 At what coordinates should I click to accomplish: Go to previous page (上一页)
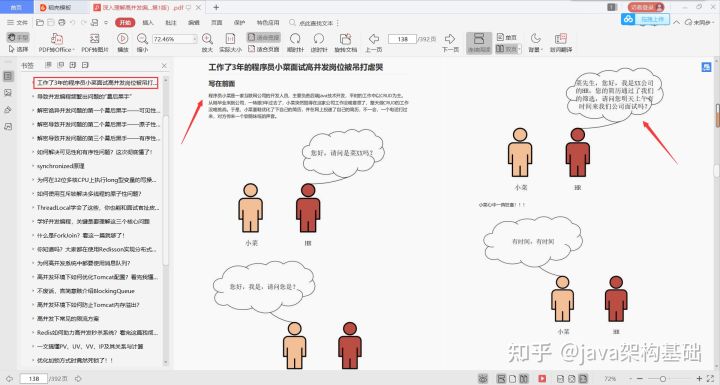pos(374,43)
